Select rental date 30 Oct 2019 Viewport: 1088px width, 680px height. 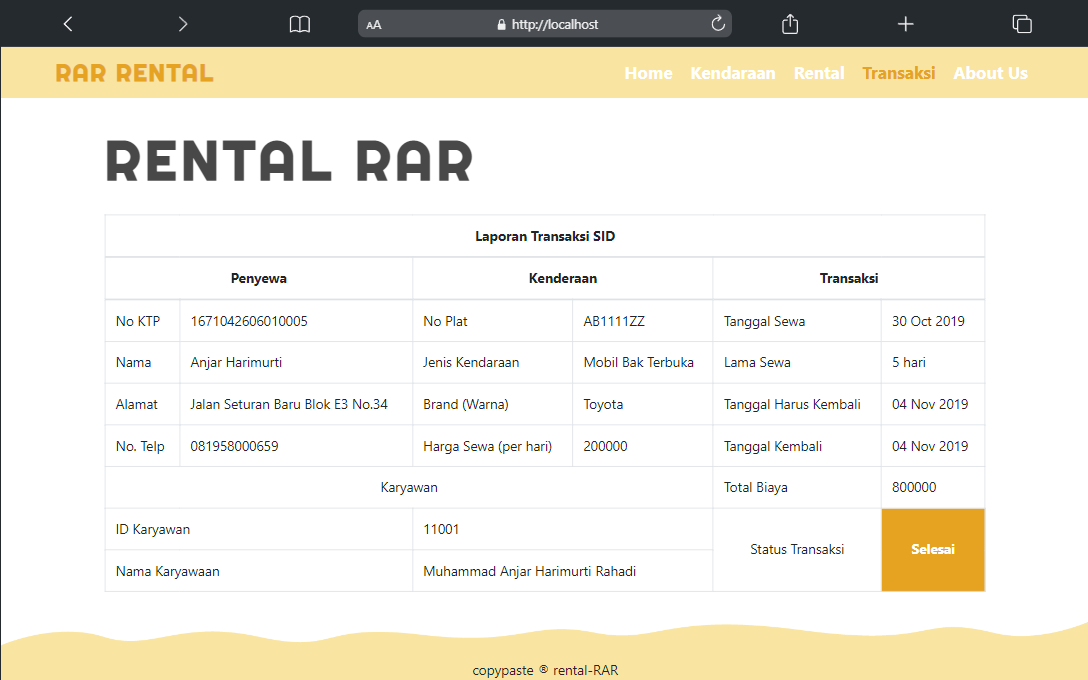(928, 321)
